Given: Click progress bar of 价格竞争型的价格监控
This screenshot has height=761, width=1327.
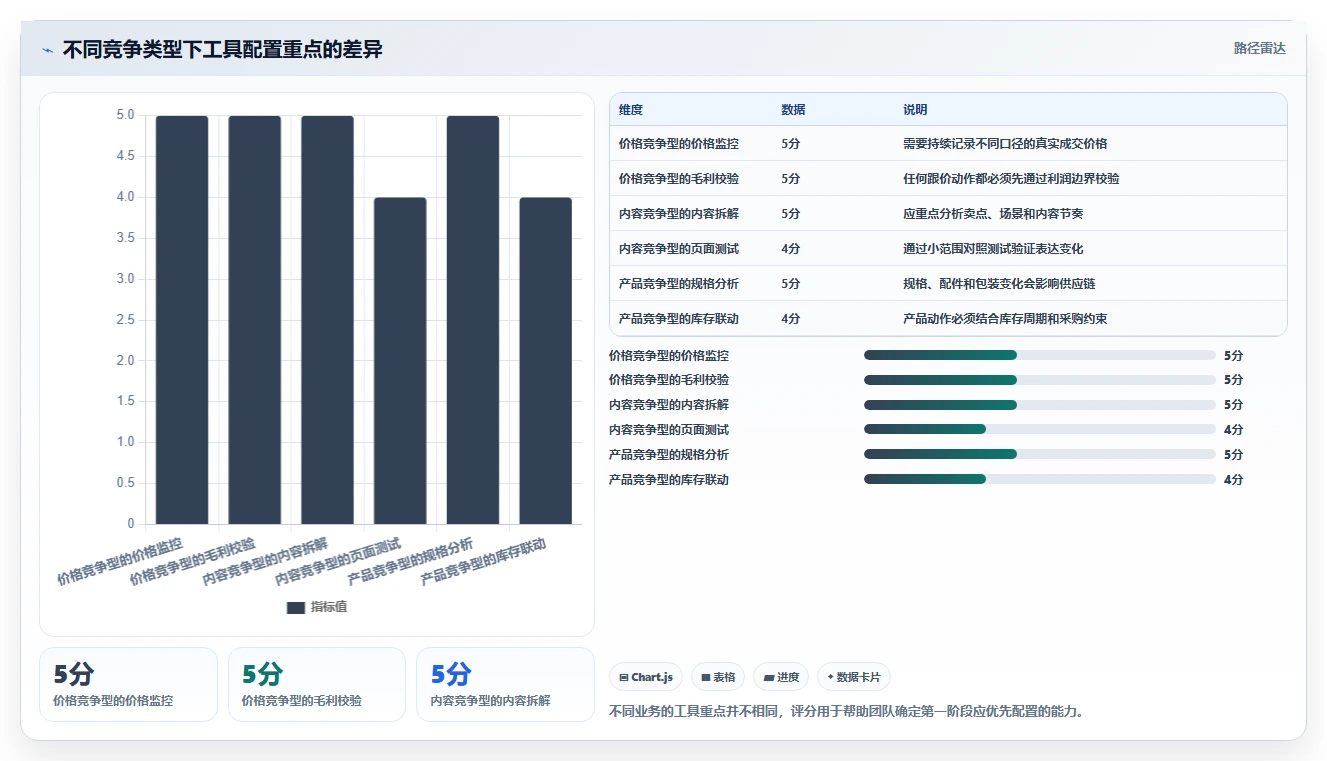Looking at the screenshot, I should 1040,355.
